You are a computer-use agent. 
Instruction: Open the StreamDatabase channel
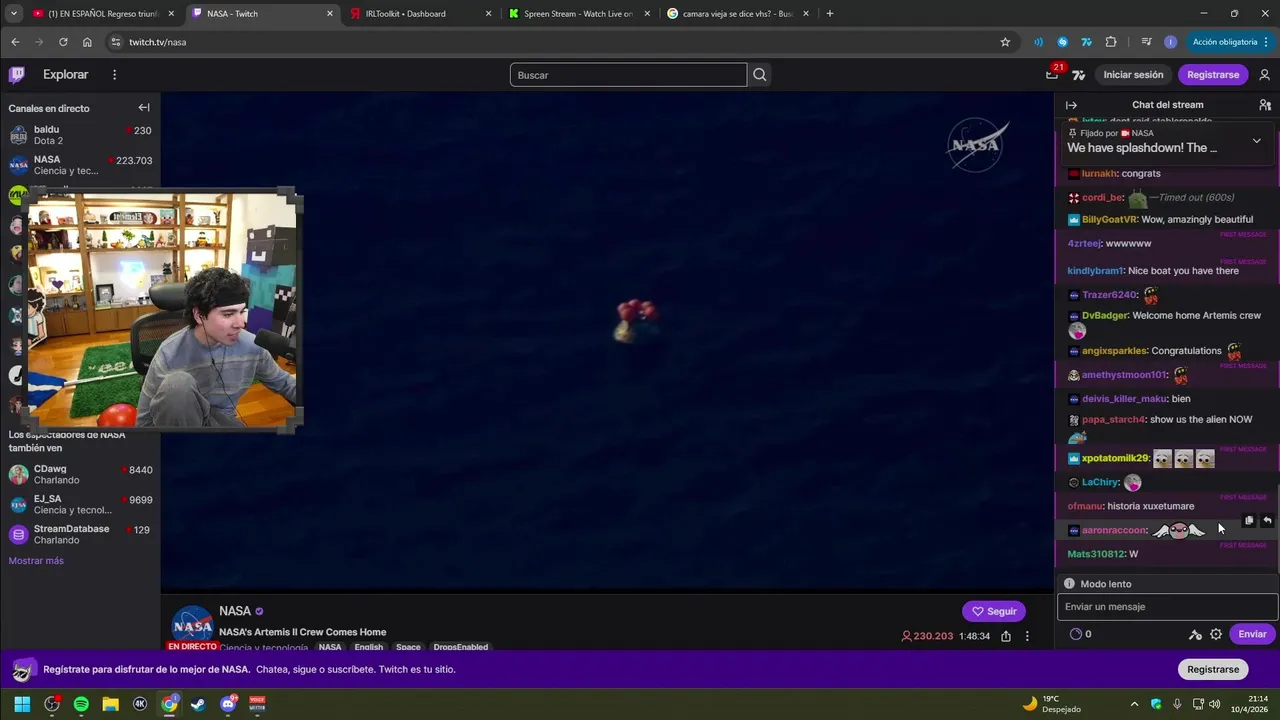click(80, 534)
